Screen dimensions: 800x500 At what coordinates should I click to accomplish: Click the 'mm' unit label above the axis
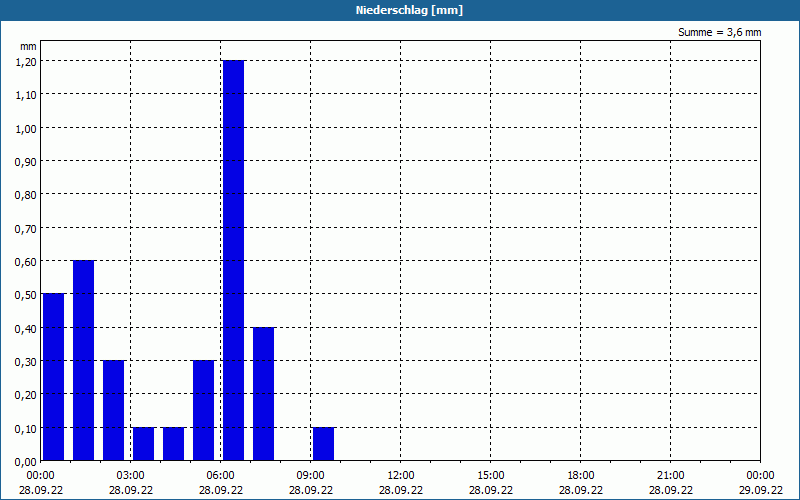(x=28, y=46)
